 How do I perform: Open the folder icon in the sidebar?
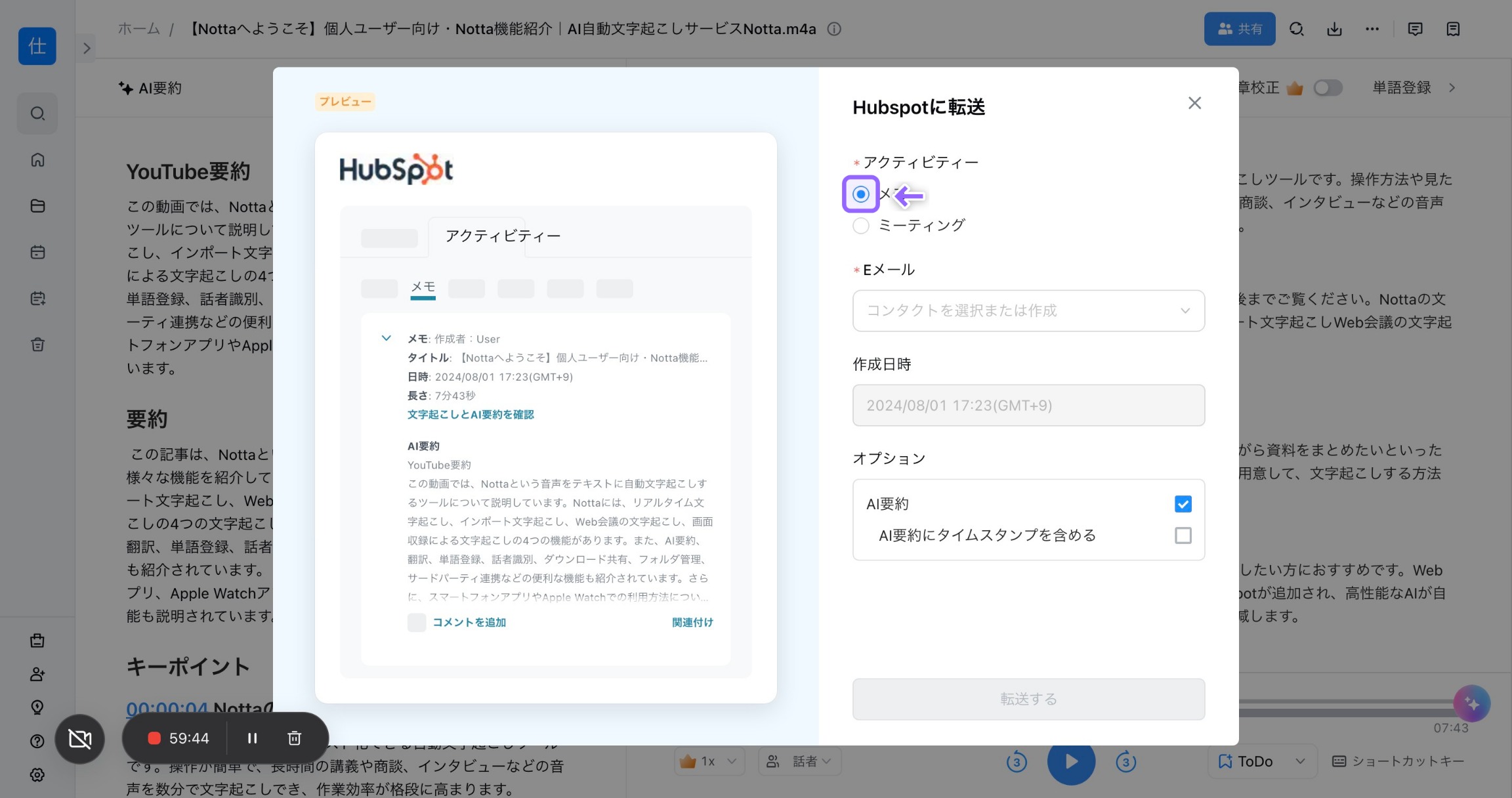tap(37, 205)
